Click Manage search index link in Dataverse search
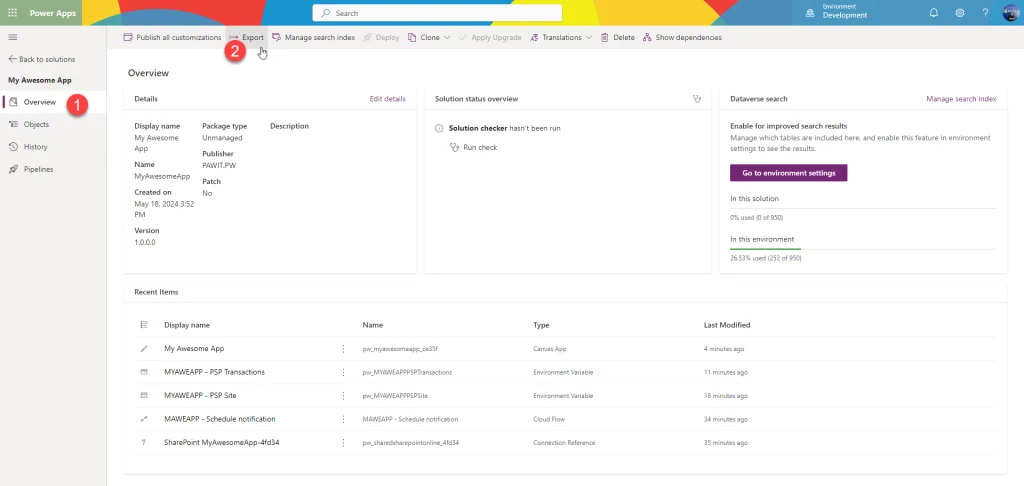The width and height of the screenshot is (1024, 486). tap(961, 99)
